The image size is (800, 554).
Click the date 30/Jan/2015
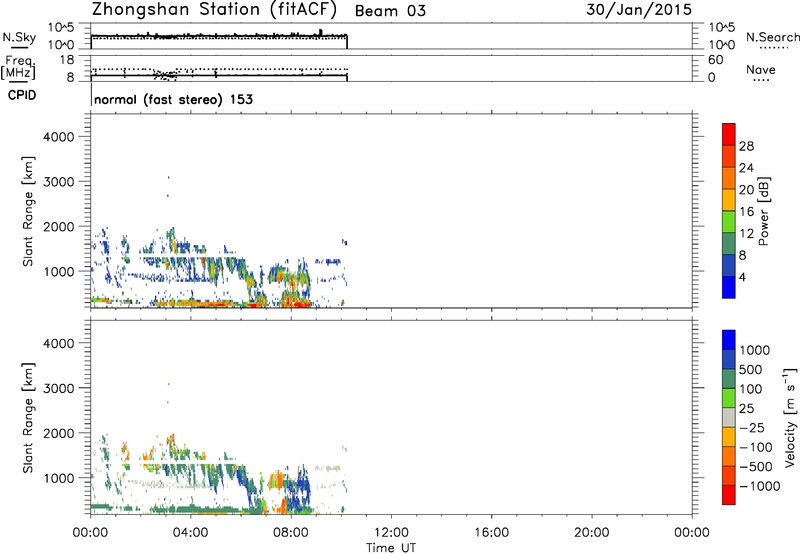click(x=639, y=10)
